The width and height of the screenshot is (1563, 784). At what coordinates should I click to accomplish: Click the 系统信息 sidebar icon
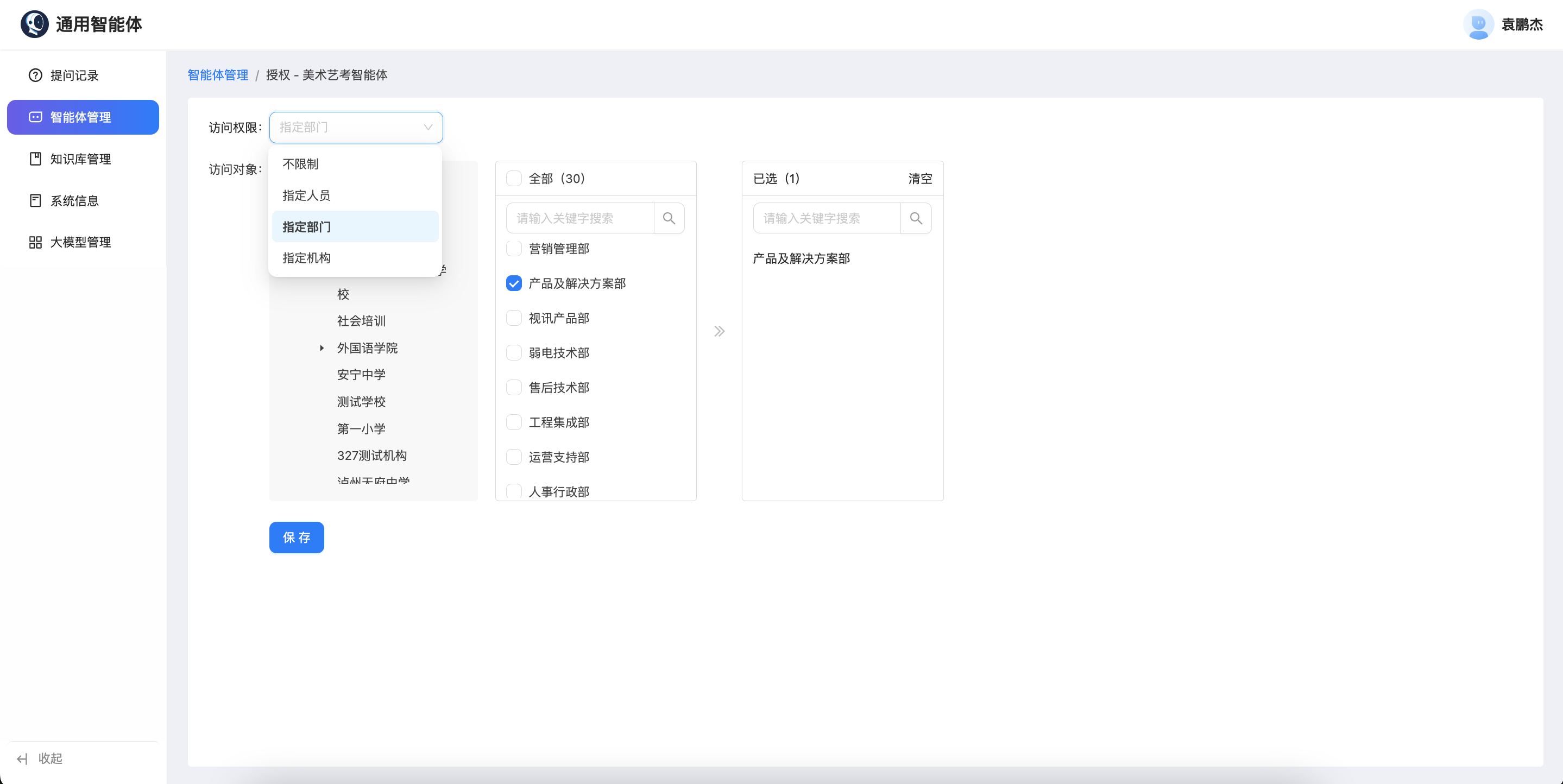coord(35,201)
